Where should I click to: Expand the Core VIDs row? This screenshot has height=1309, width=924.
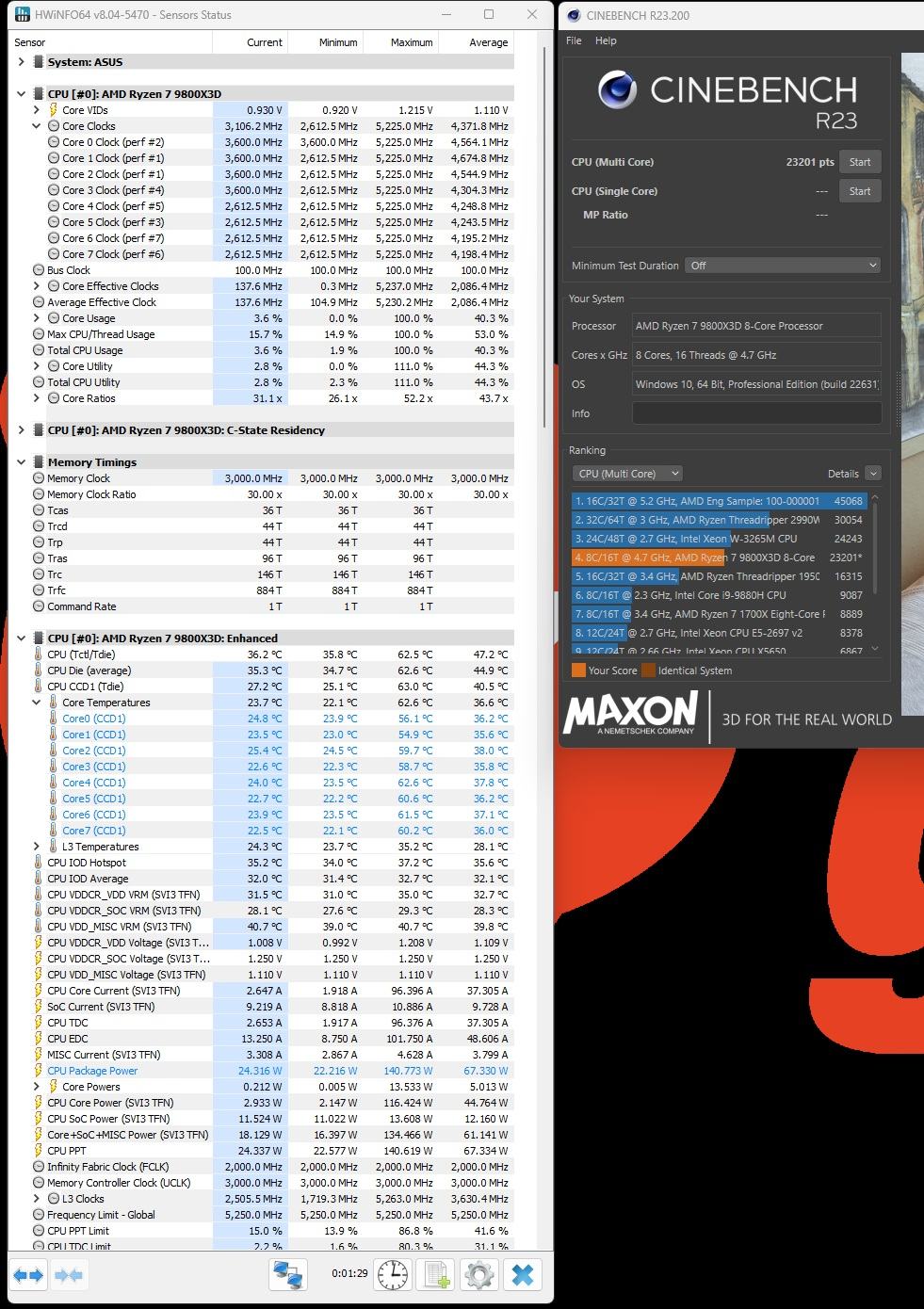(x=36, y=110)
